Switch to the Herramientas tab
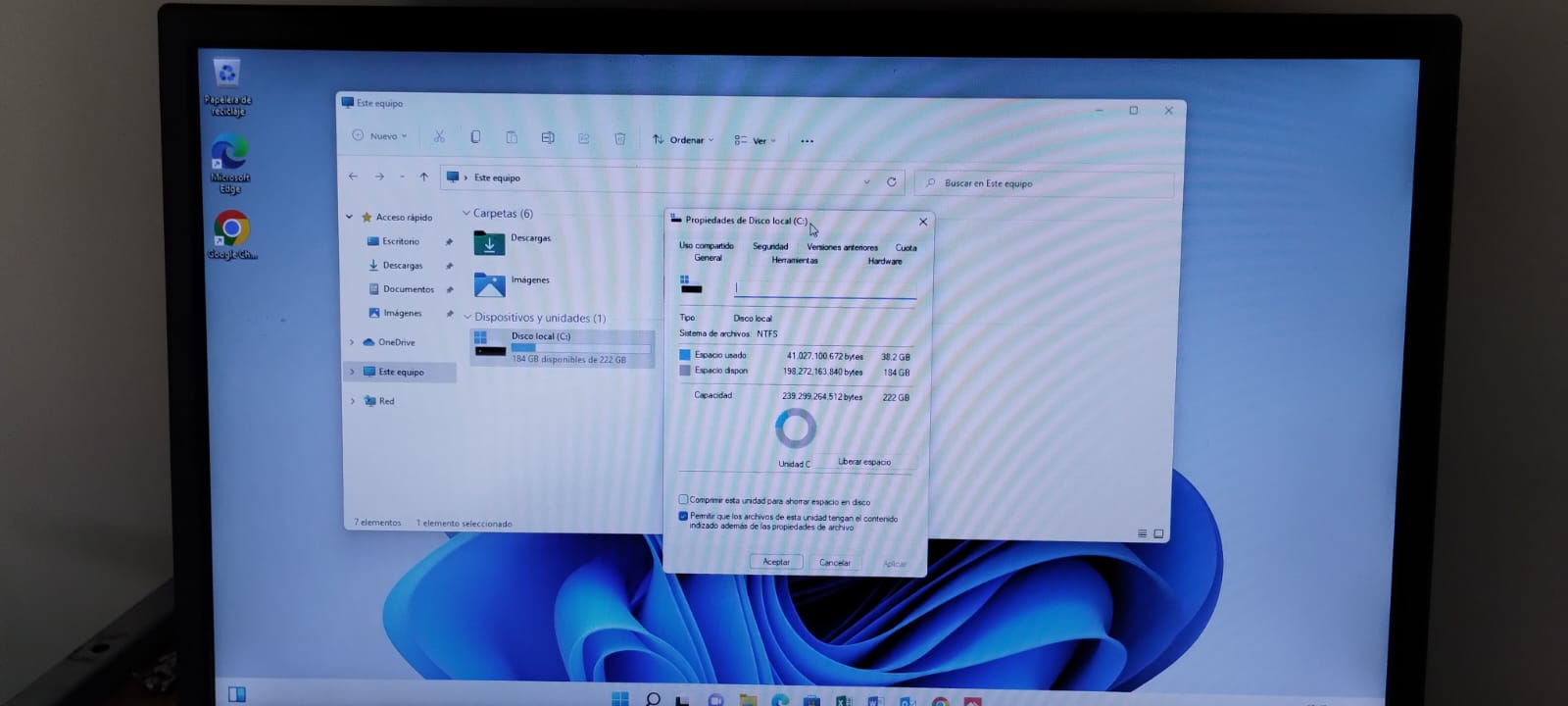This screenshot has height=706, width=1568. tap(795, 260)
